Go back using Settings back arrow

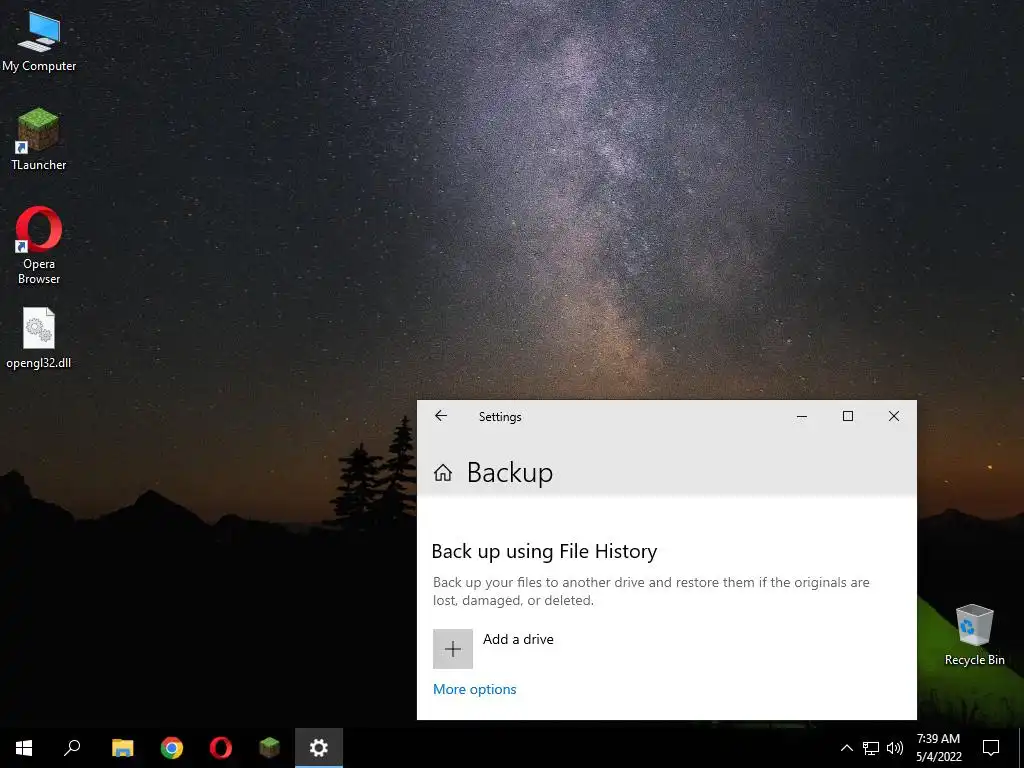pos(441,416)
